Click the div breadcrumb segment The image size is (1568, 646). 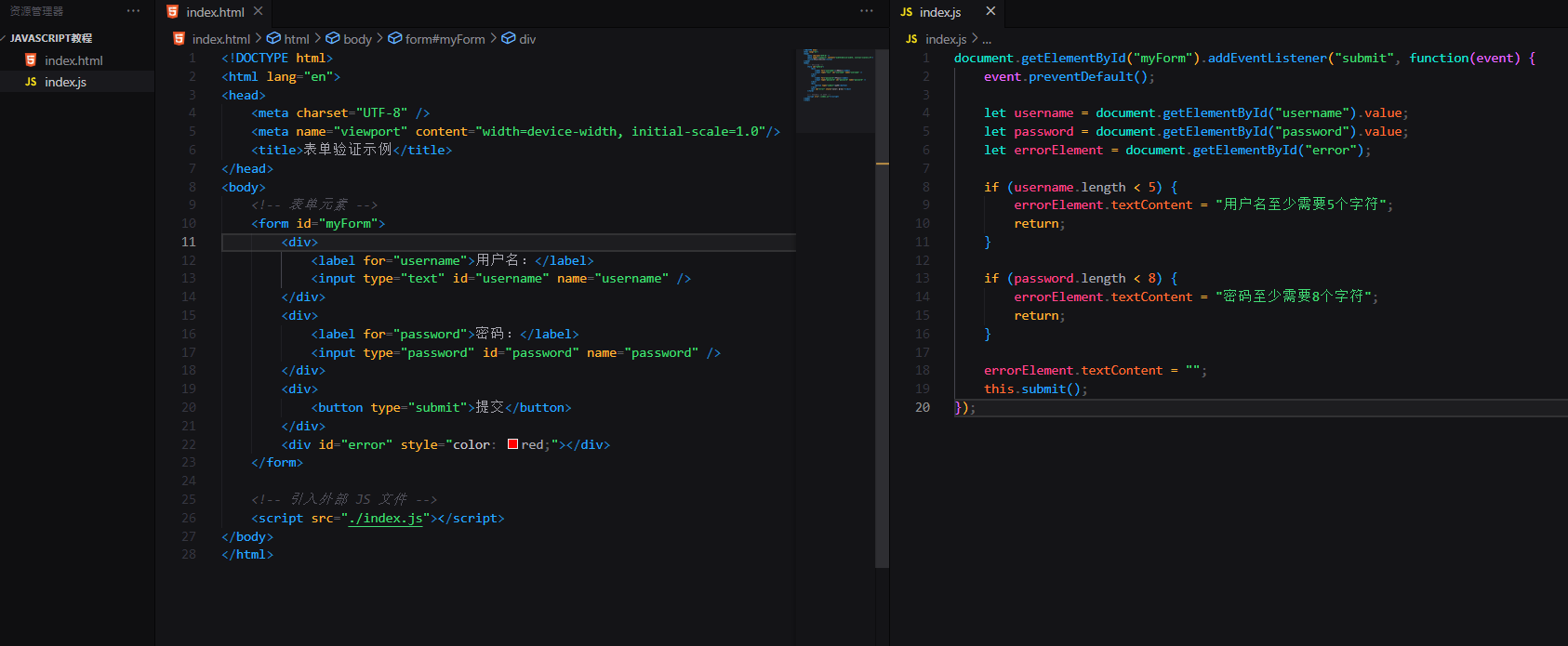coord(527,39)
